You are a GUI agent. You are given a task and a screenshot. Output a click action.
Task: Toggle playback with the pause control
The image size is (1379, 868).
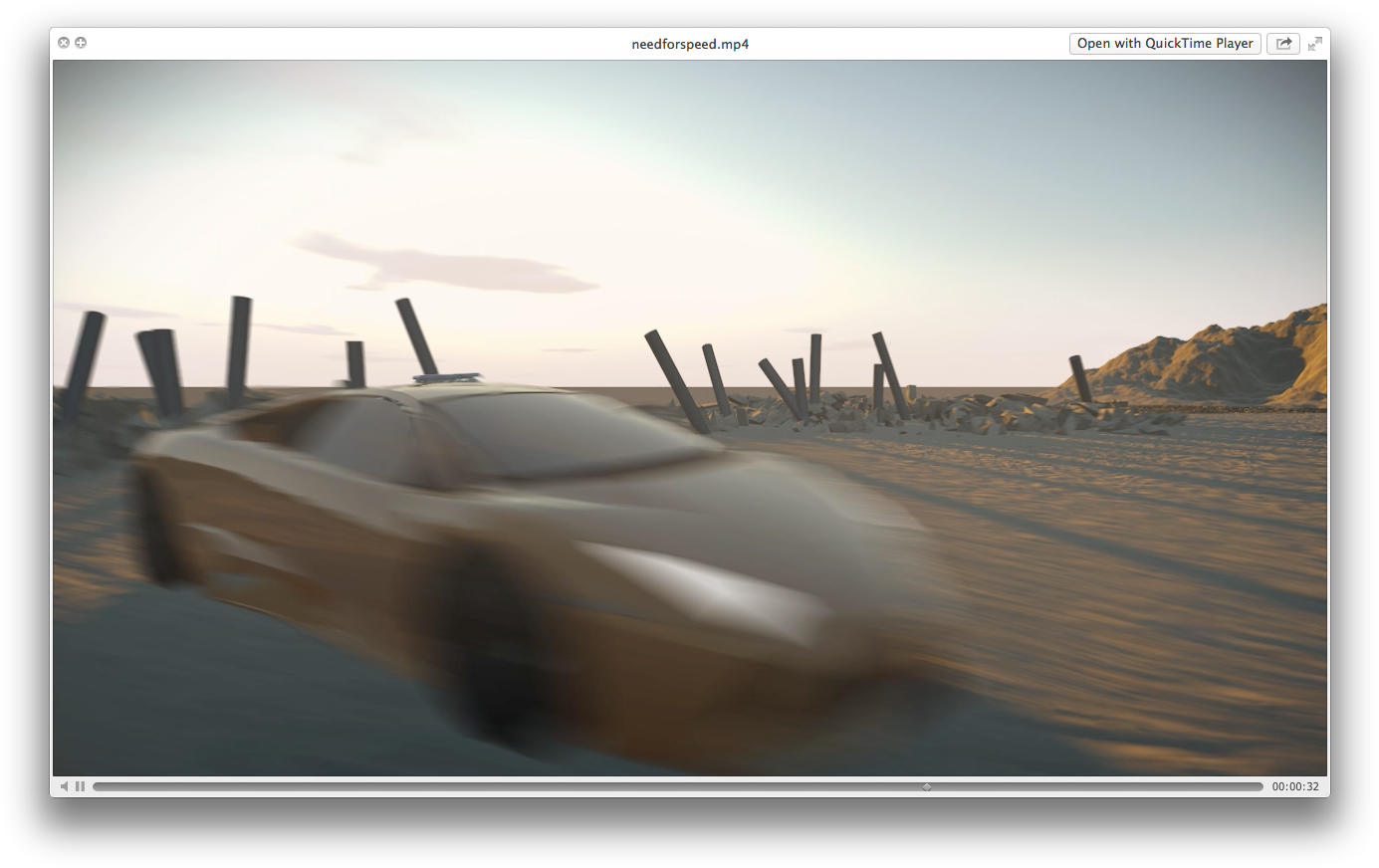pos(80,785)
